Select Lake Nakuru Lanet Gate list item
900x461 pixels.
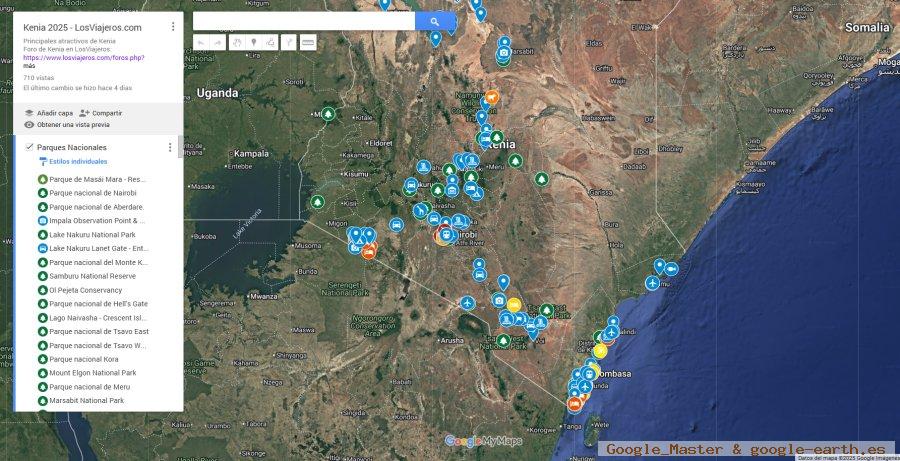[93, 248]
